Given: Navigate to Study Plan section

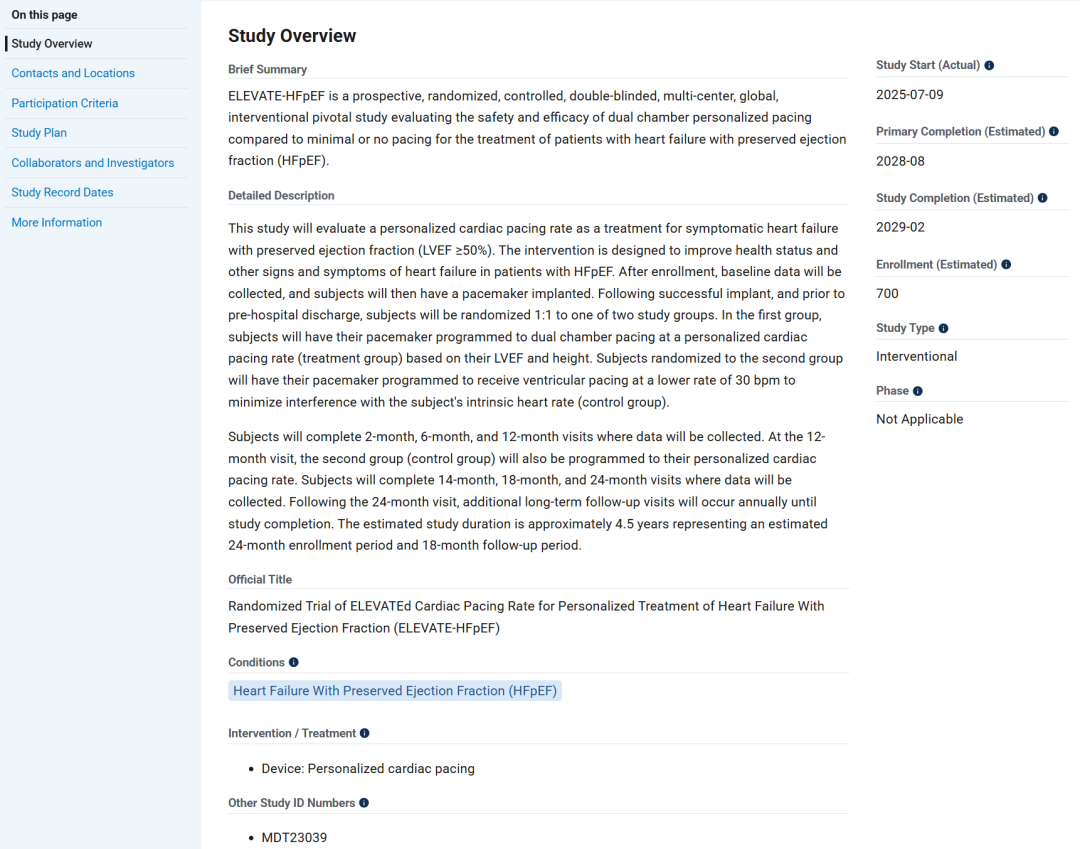Looking at the screenshot, I should click(39, 133).
